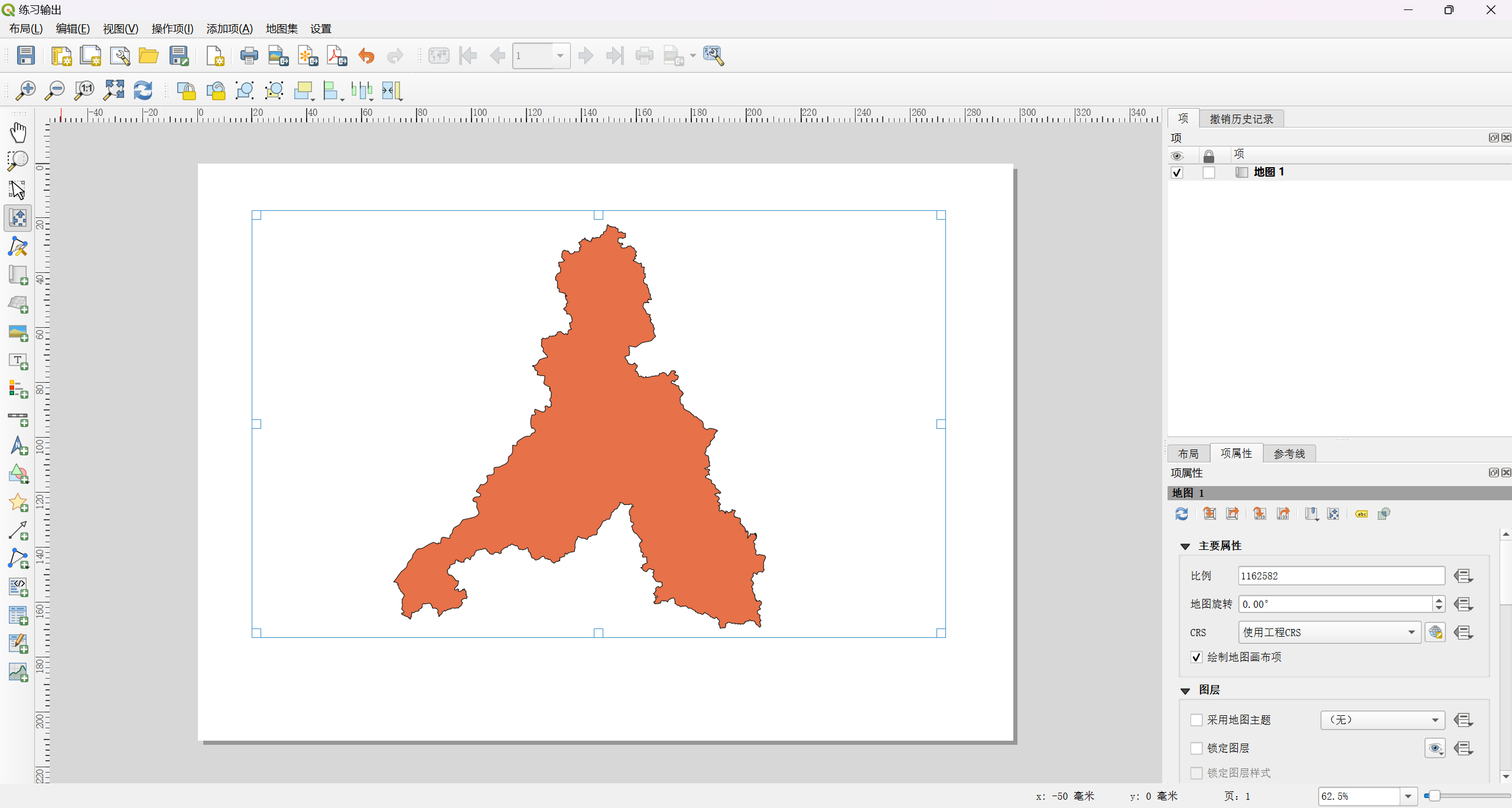
Task: Open the Select CRS globe button
Action: coord(1435,633)
